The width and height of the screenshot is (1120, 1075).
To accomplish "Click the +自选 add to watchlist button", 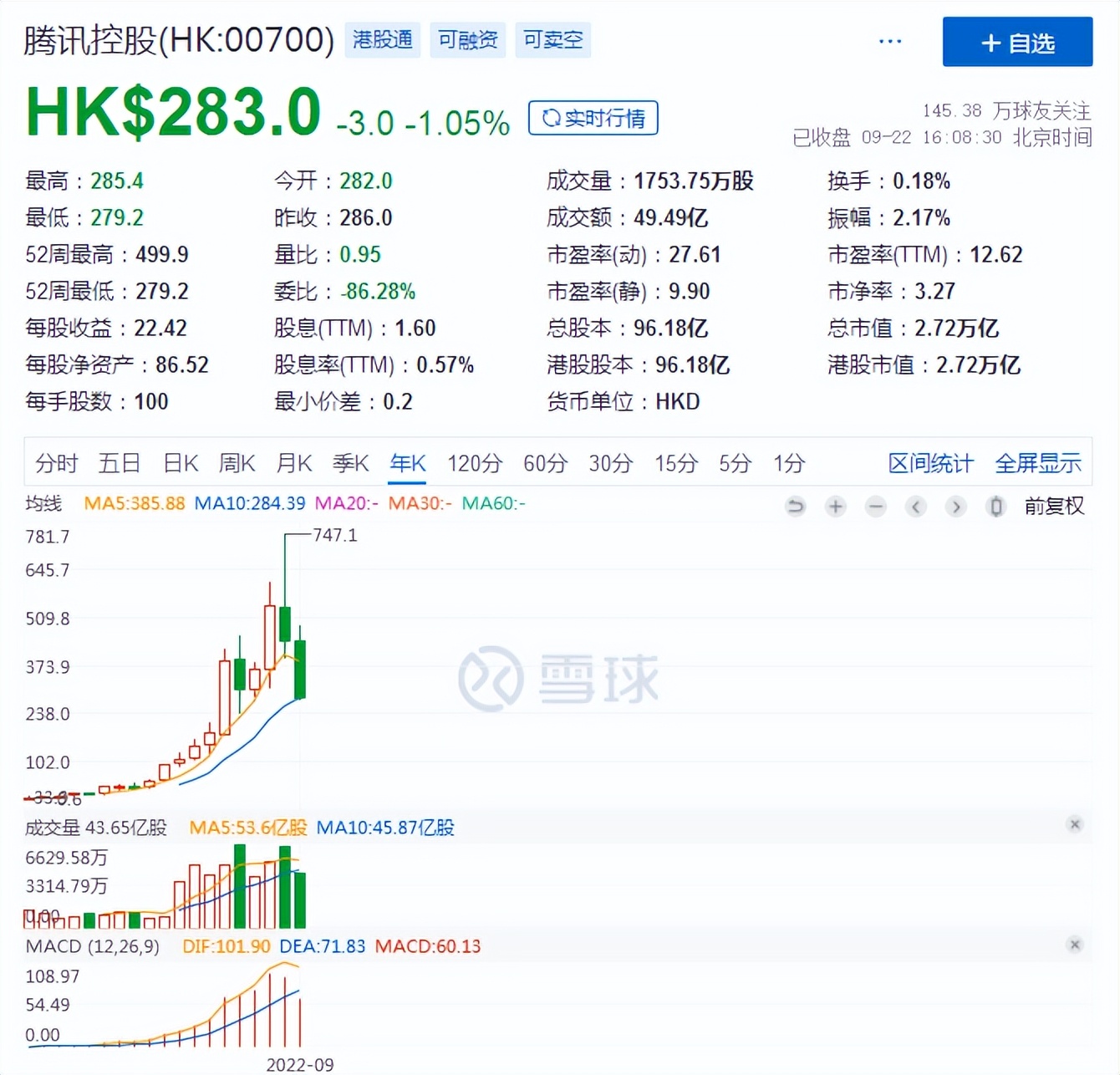I will click(x=1017, y=40).
